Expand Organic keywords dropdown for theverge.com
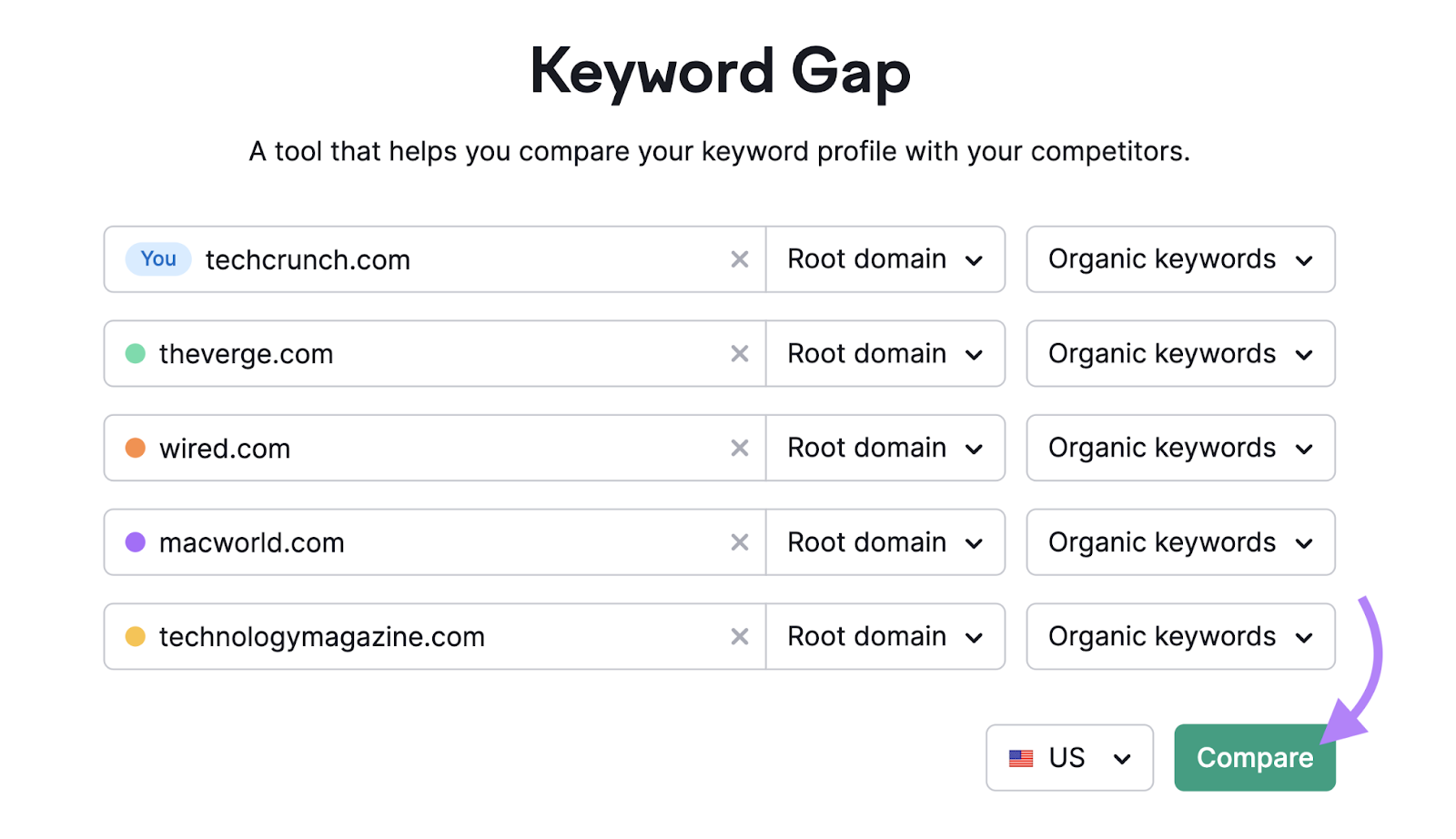 (1179, 354)
